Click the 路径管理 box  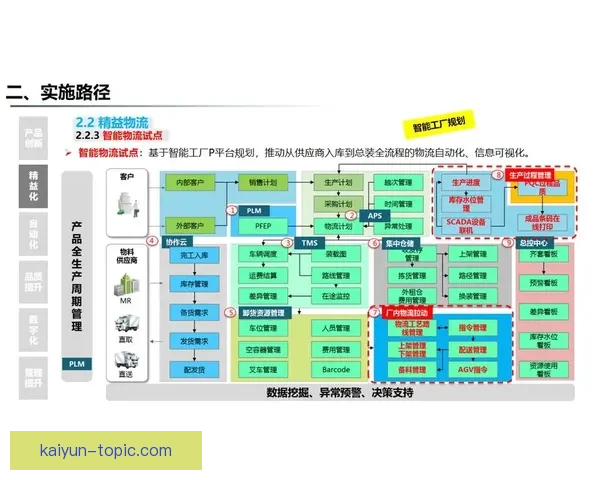point(473,276)
